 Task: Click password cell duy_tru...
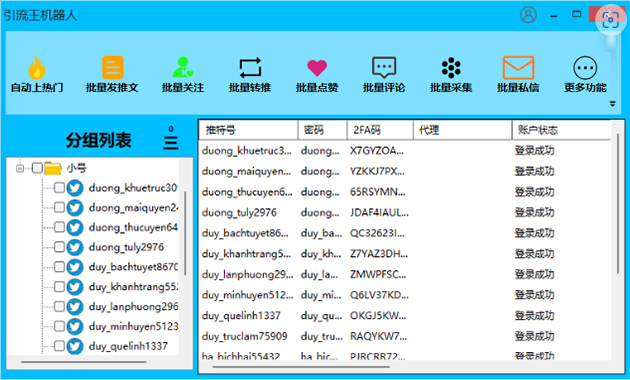[321, 336]
